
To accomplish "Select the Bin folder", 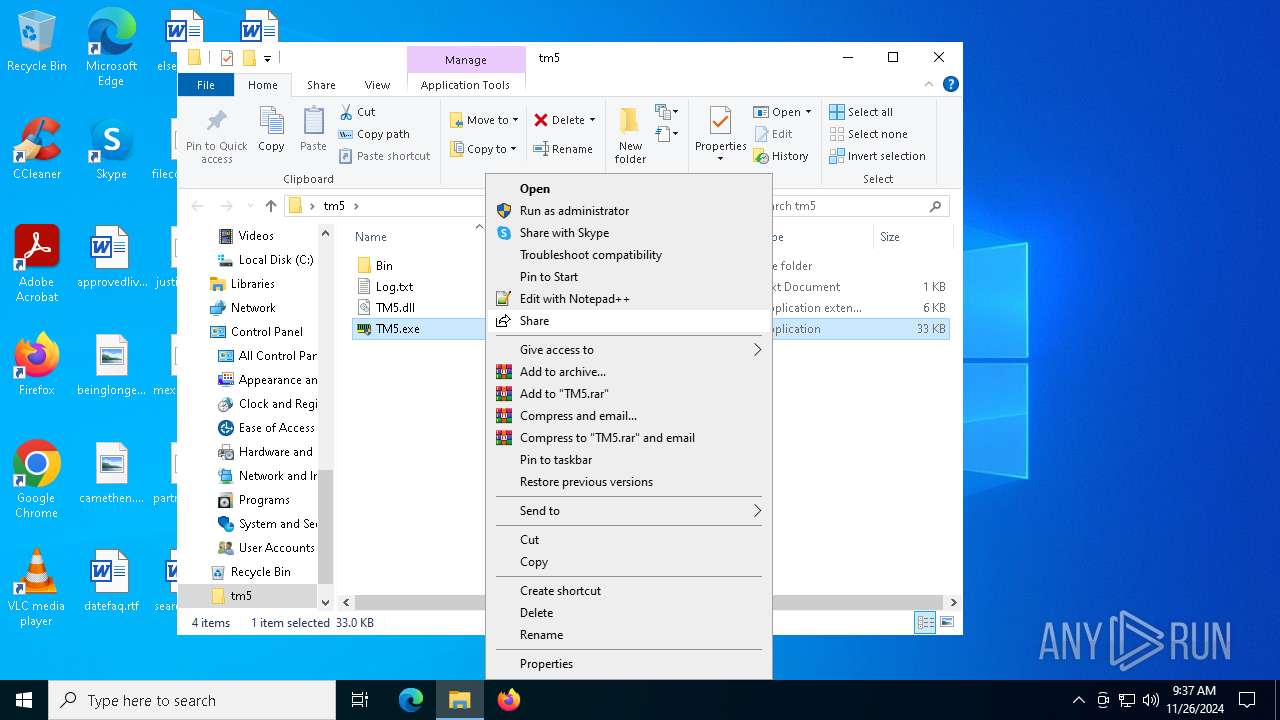I will [x=384, y=266].
